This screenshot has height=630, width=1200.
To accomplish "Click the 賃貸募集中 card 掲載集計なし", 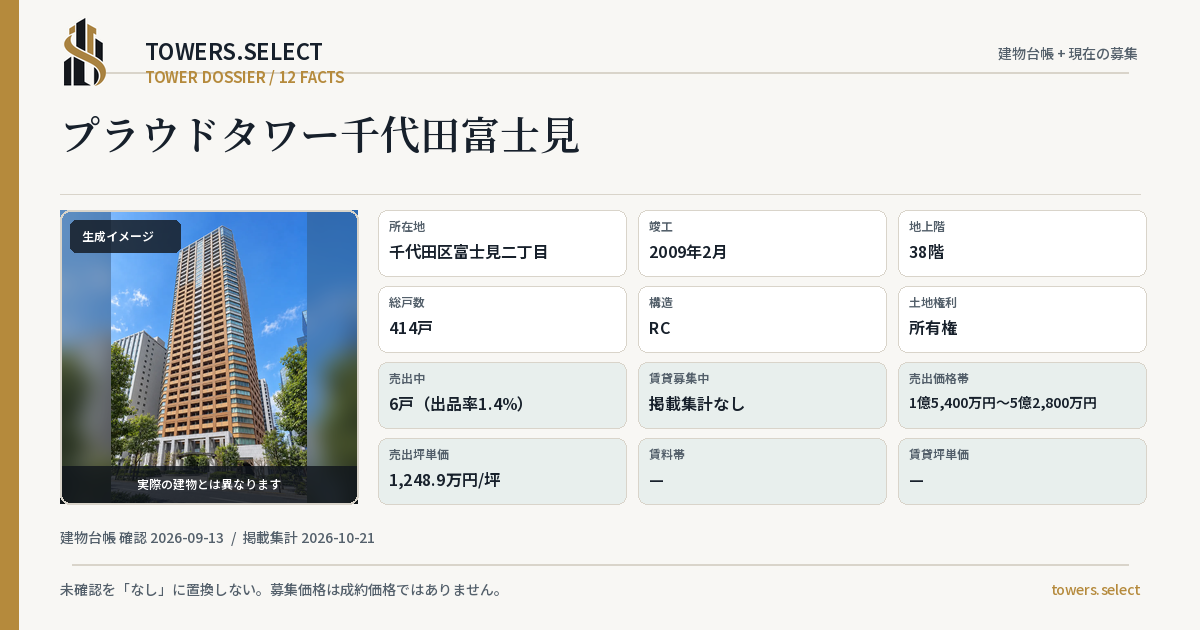I will click(x=762, y=395).
